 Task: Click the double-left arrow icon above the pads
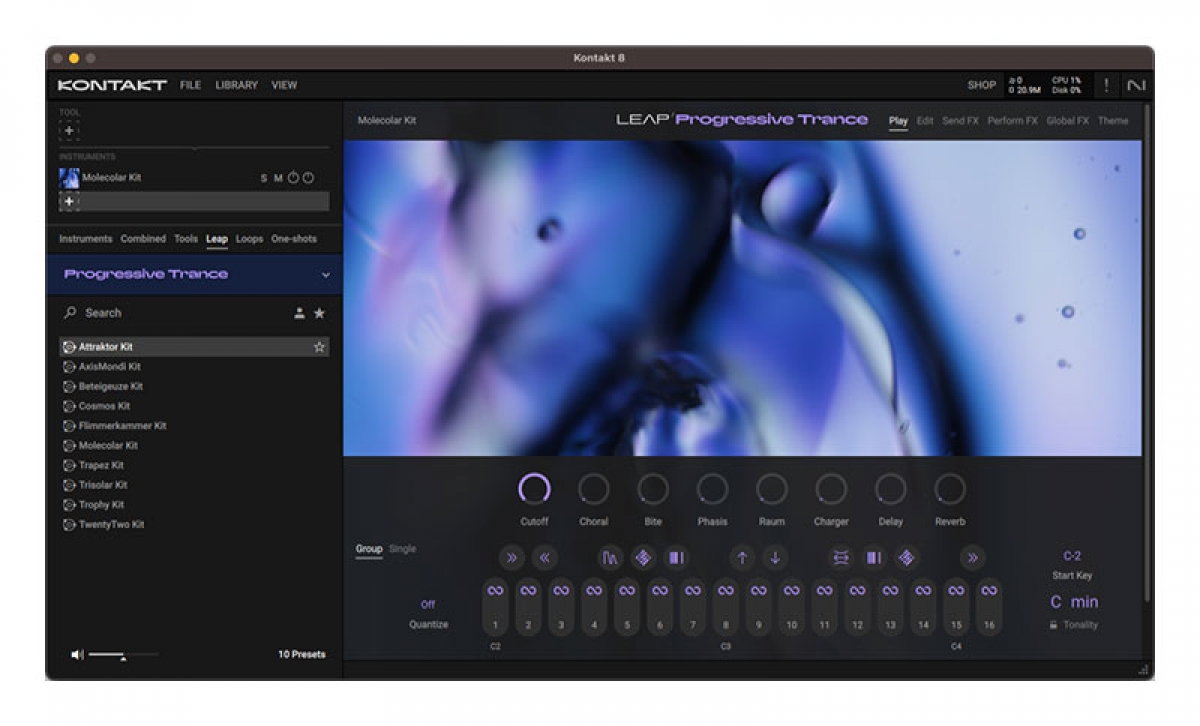click(x=545, y=558)
